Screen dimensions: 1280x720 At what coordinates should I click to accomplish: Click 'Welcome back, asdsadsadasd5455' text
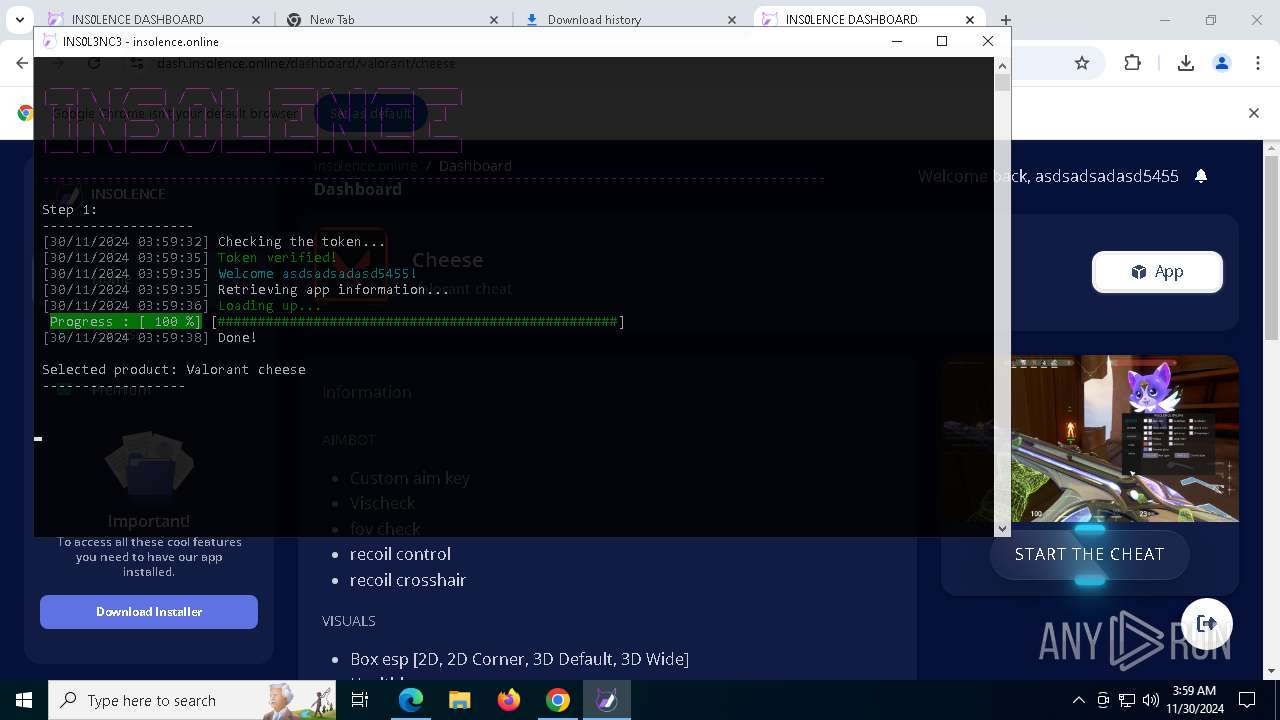pos(1048,176)
